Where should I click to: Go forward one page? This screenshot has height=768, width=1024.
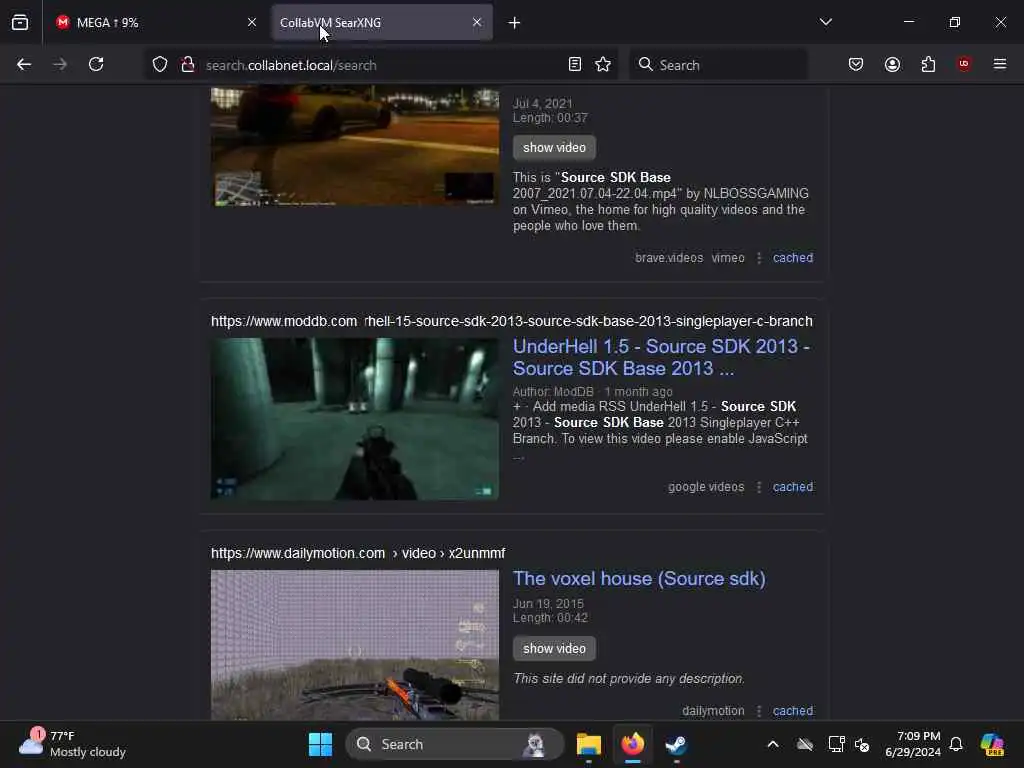60,64
